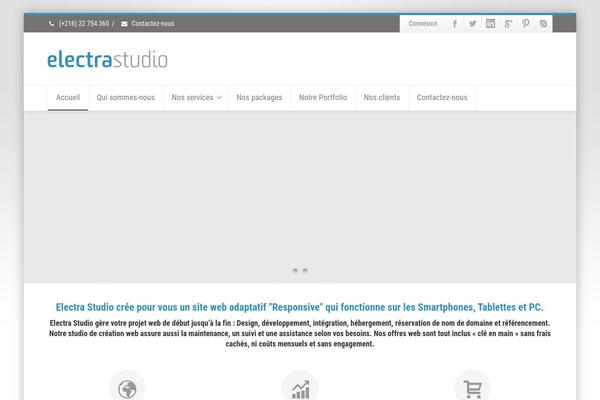Open the Pinterest social icon

(525, 24)
